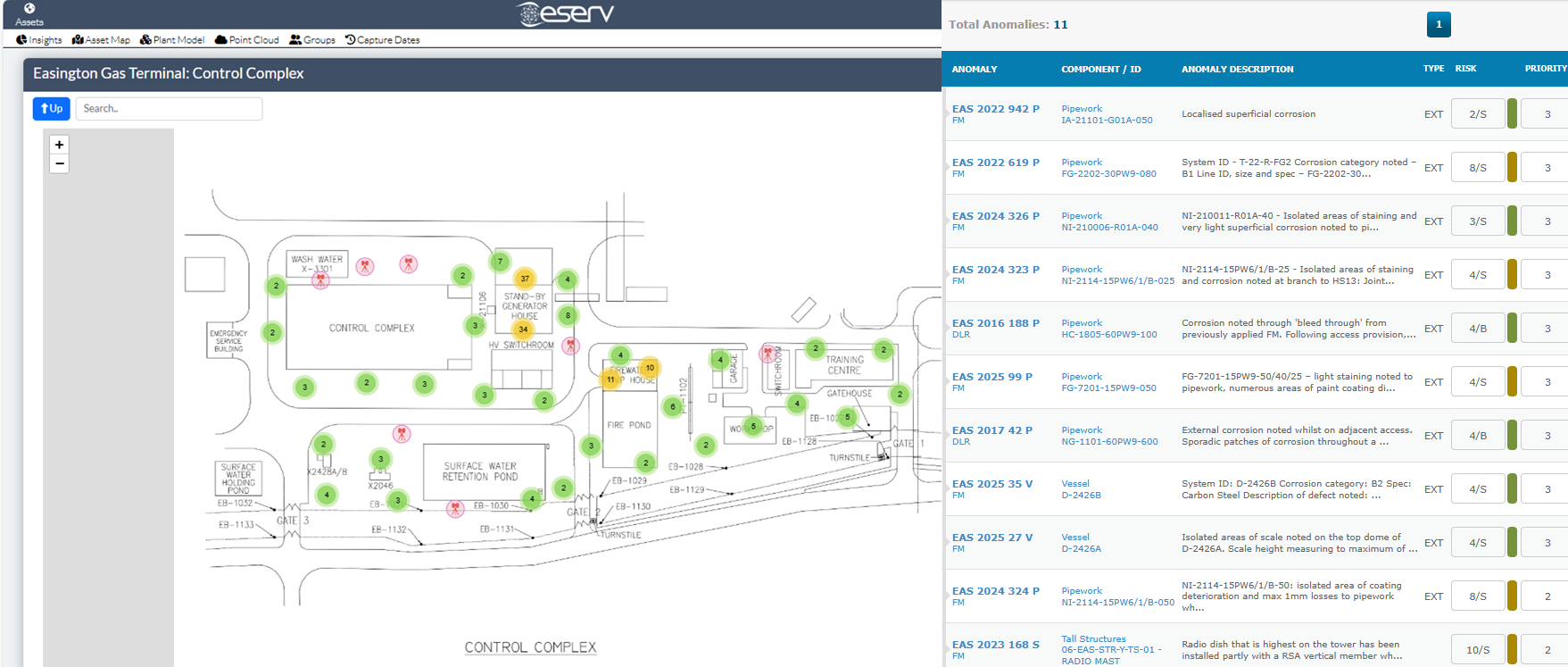Click amber risk bar in EAS 2022 619 P row
This screenshot has width=1568, height=667.
[x=1512, y=168]
